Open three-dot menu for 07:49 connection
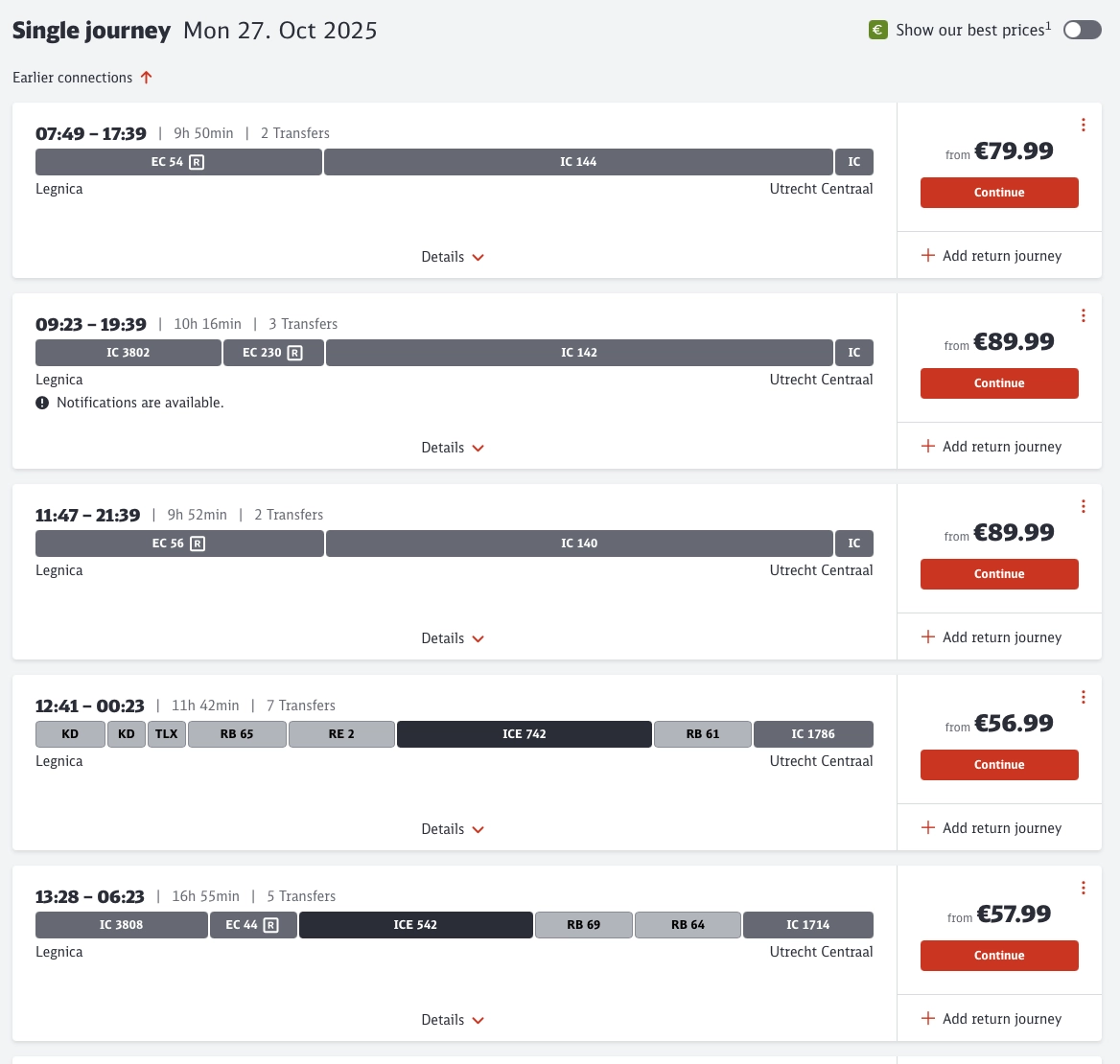Screen dimensions: 1120x1064 coord(1083,125)
